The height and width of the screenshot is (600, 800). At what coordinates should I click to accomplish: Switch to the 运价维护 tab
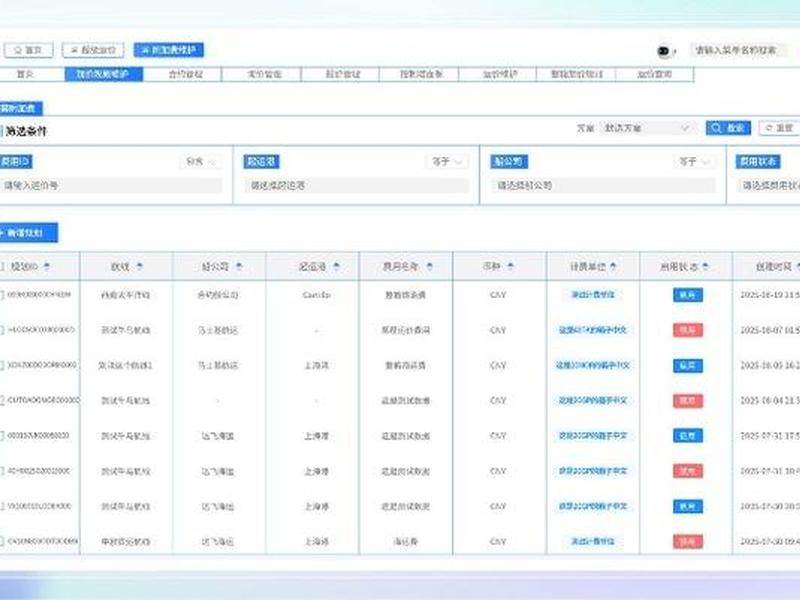[x=500, y=74]
